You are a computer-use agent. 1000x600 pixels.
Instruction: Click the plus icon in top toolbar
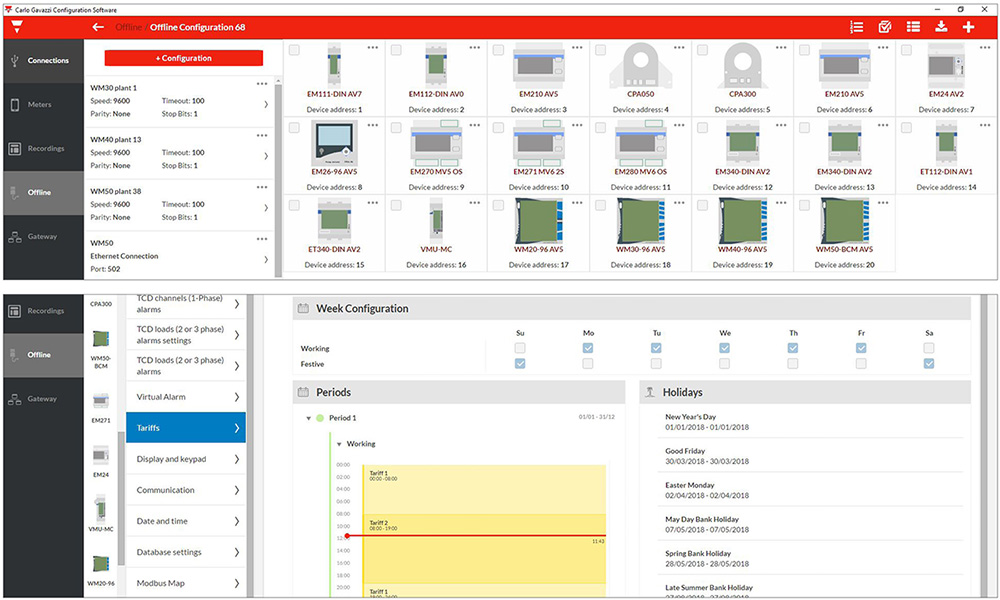(968, 27)
